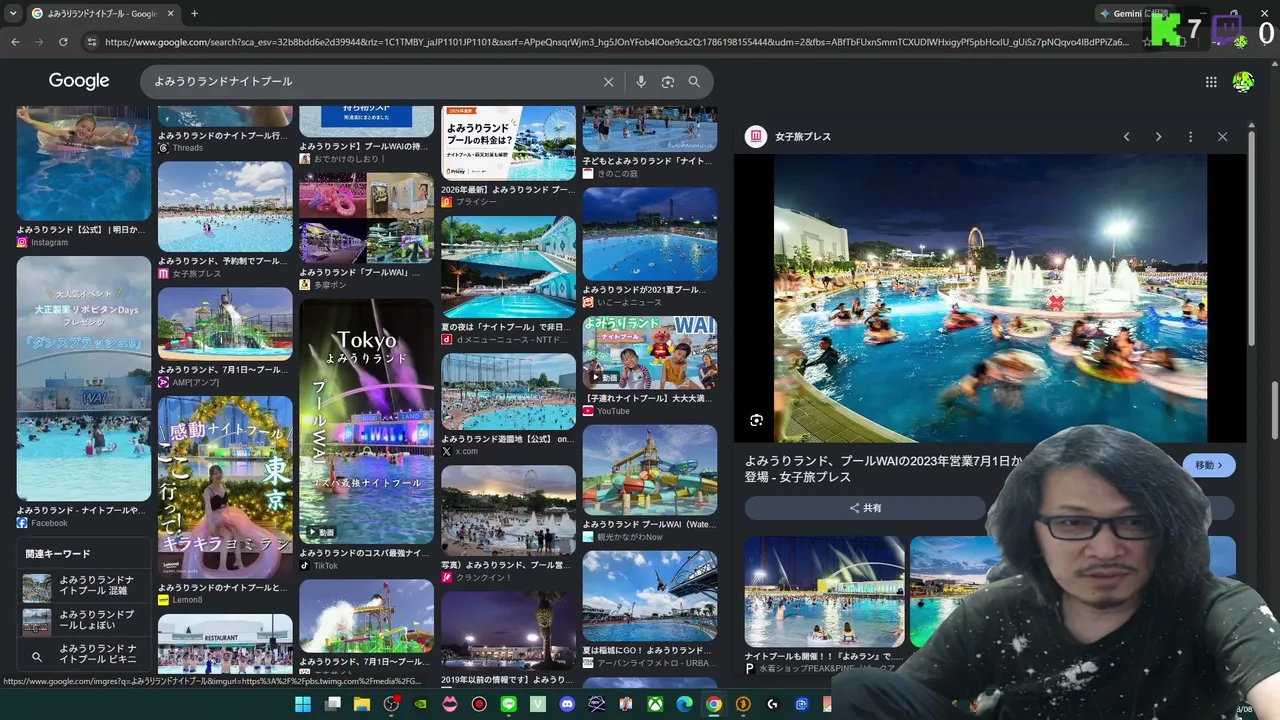Open related image ナイトプールも開催 in preview panel
Viewport: 1280px width, 720px height.
[x=824, y=592]
